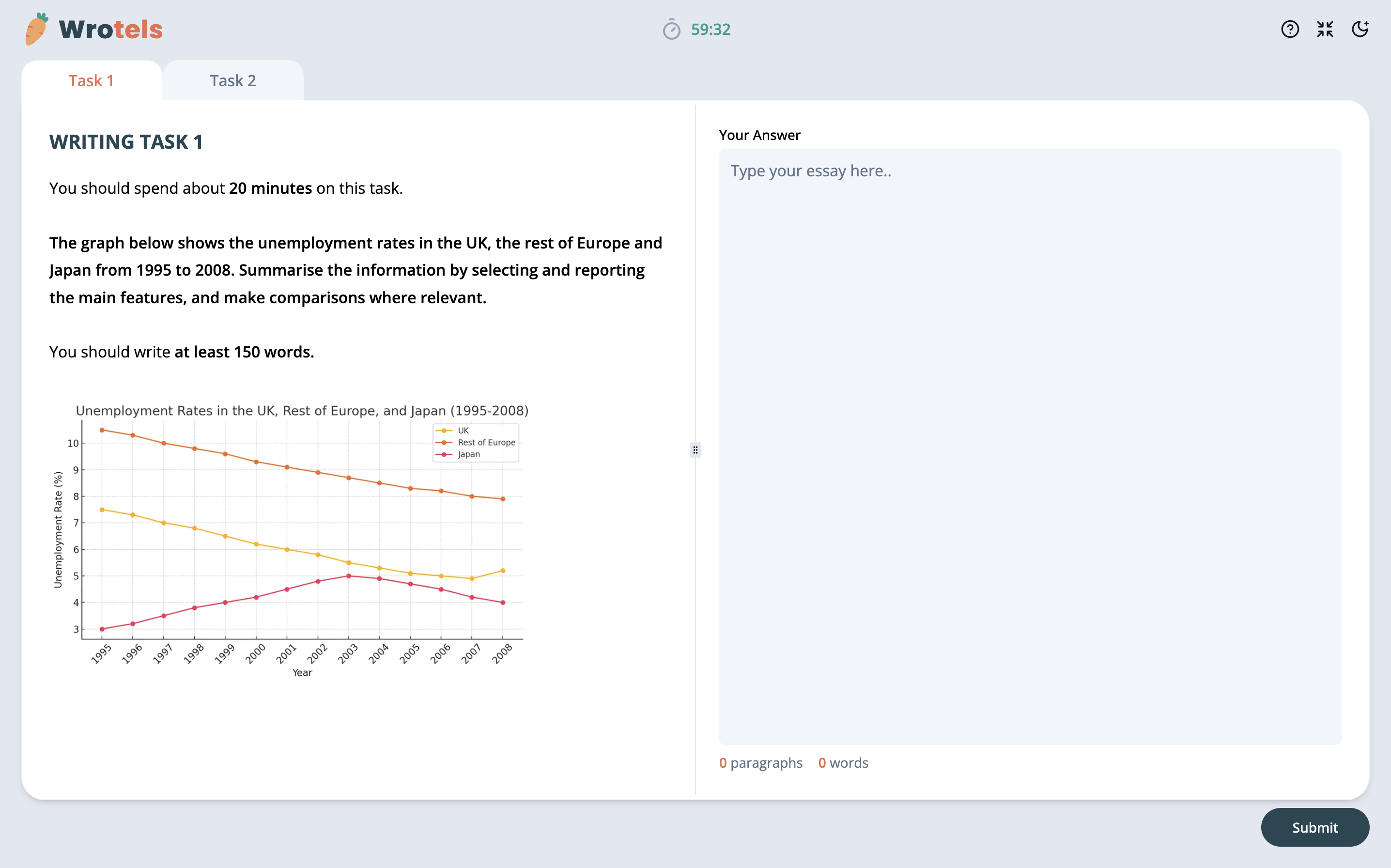
Task: Click in the essay answer text area
Action: 1030,447
